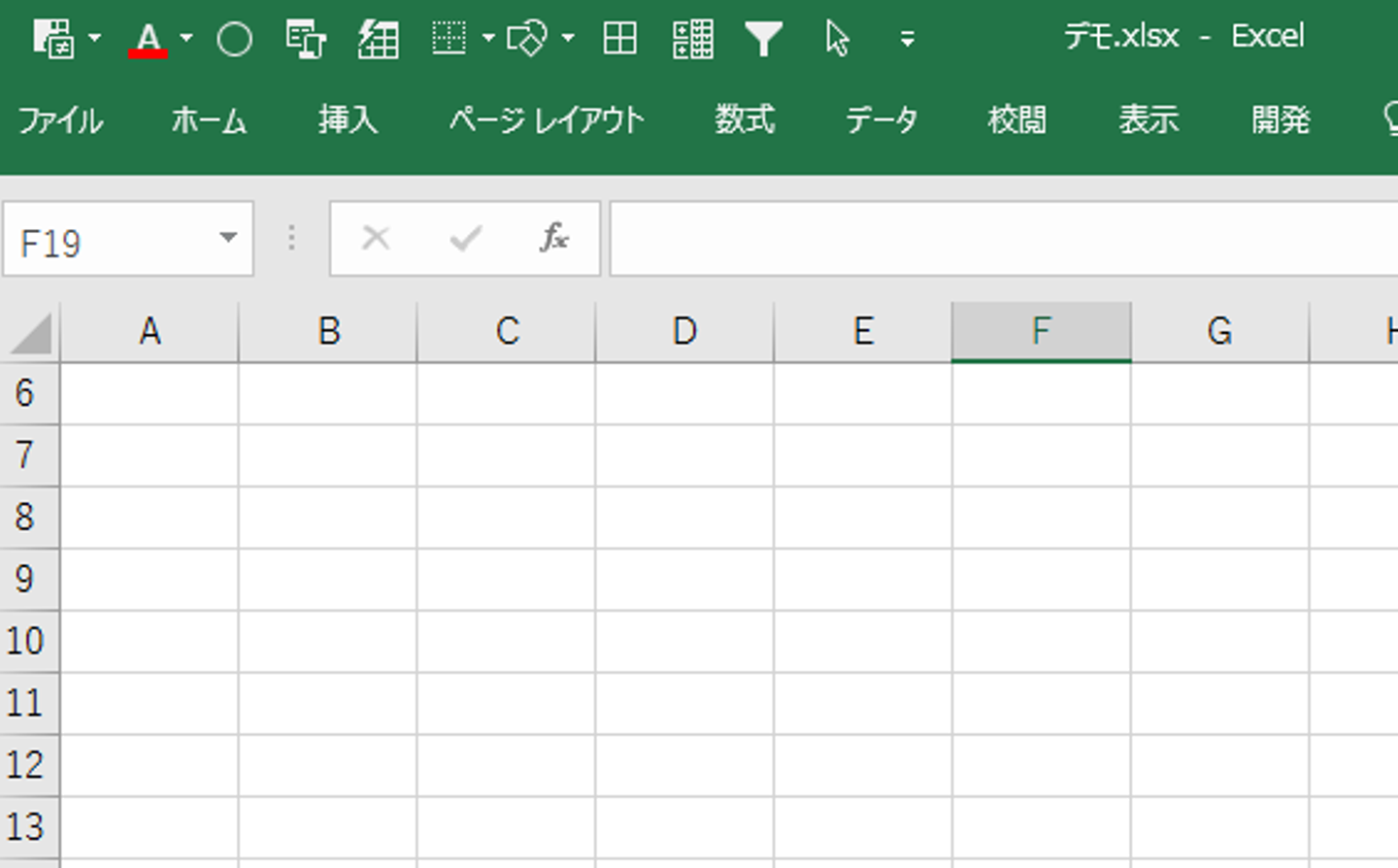Click the borders icon in quick access toolbar
Viewport: 1398px width, 868px height.
[449, 39]
